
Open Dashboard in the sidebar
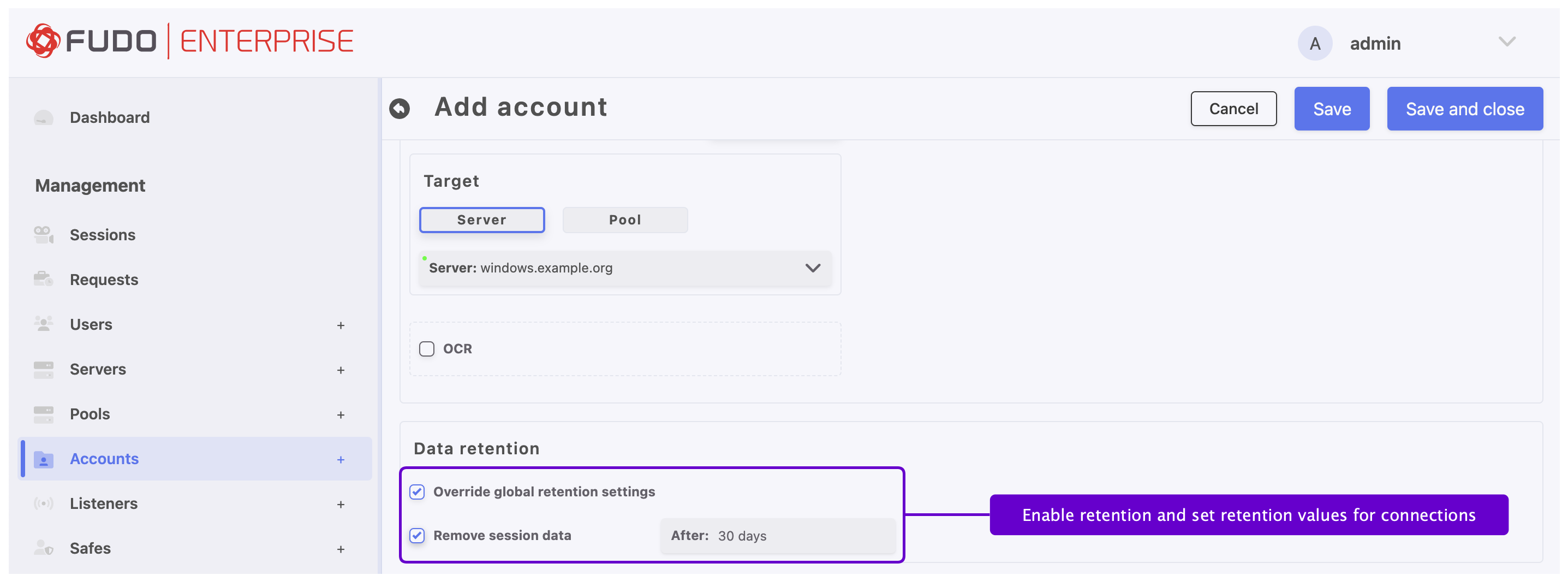coord(110,117)
